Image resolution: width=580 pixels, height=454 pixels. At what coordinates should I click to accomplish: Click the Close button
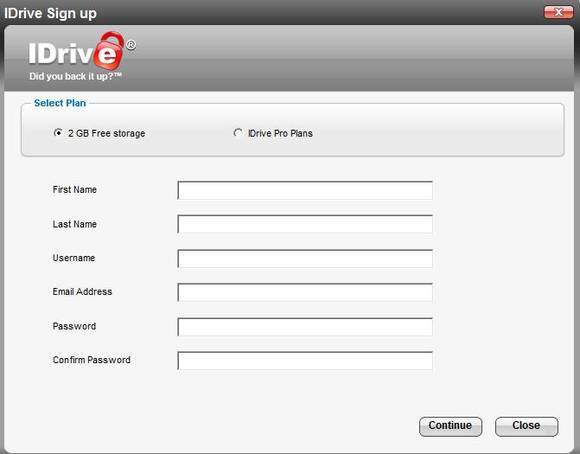[526, 426]
